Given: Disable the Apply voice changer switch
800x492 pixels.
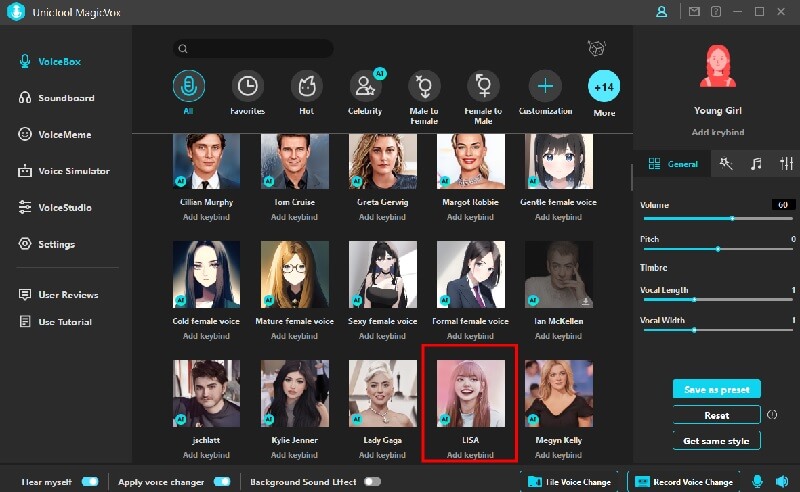Looking at the screenshot, I should pyautogui.click(x=222, y=481).
